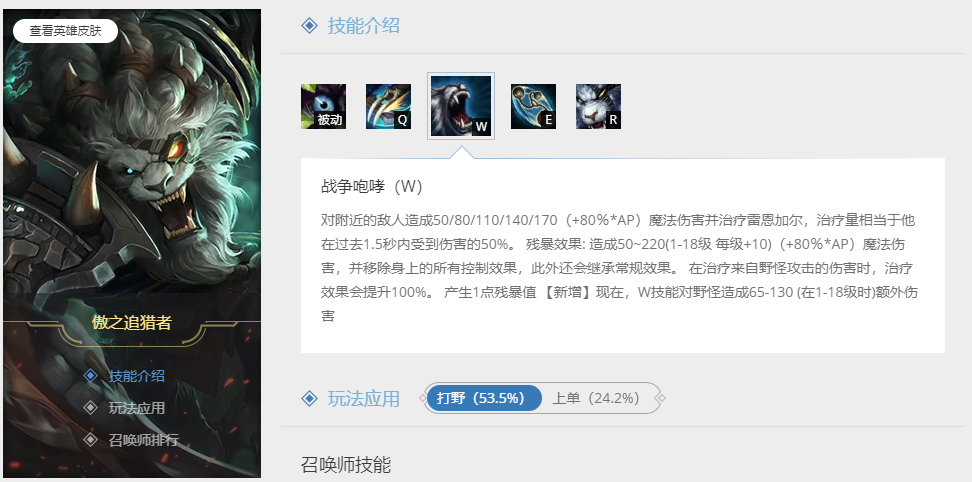This screenshot has width=972, height=482.
Task: Select the passive (被动) skill icon
Action: click(x=324, y=107)
